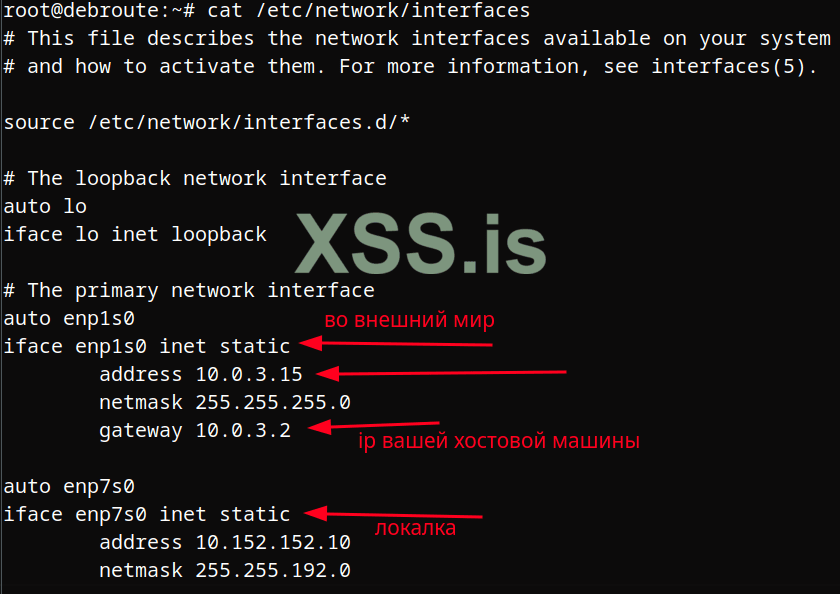Click the netmask 255.255.192.0 line

pyautogui.click(x=224, y=571)
